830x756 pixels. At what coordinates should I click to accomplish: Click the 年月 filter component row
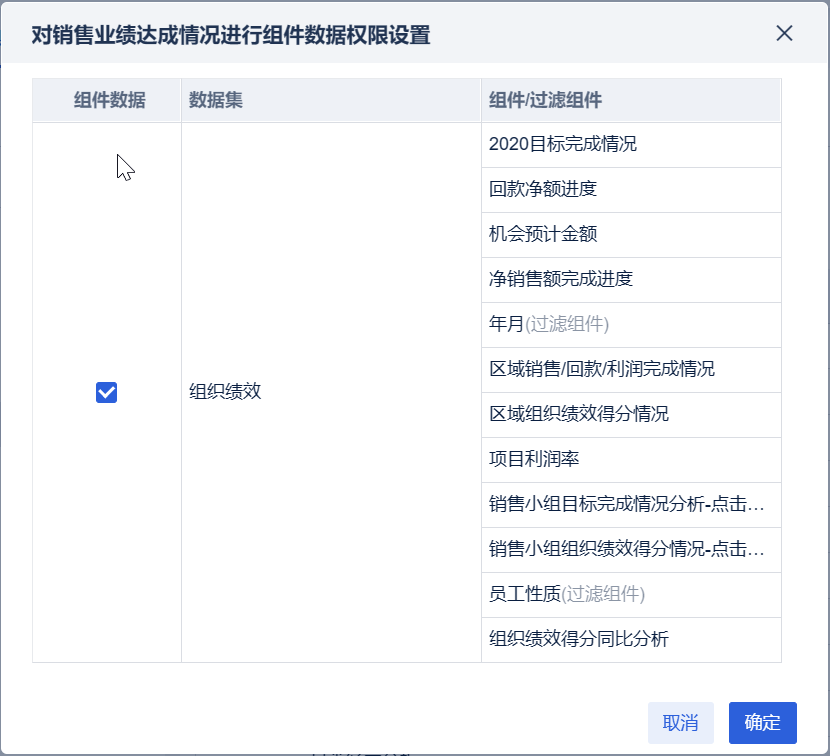point(631,325)
